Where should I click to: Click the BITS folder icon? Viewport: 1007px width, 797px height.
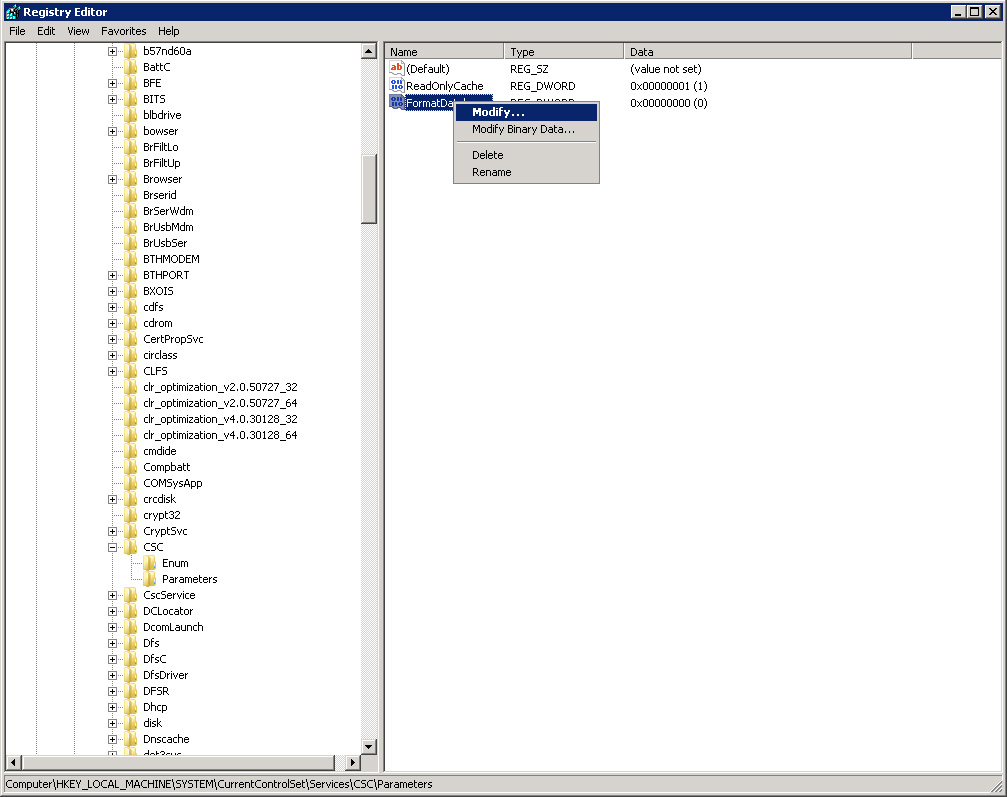(130, 99)
